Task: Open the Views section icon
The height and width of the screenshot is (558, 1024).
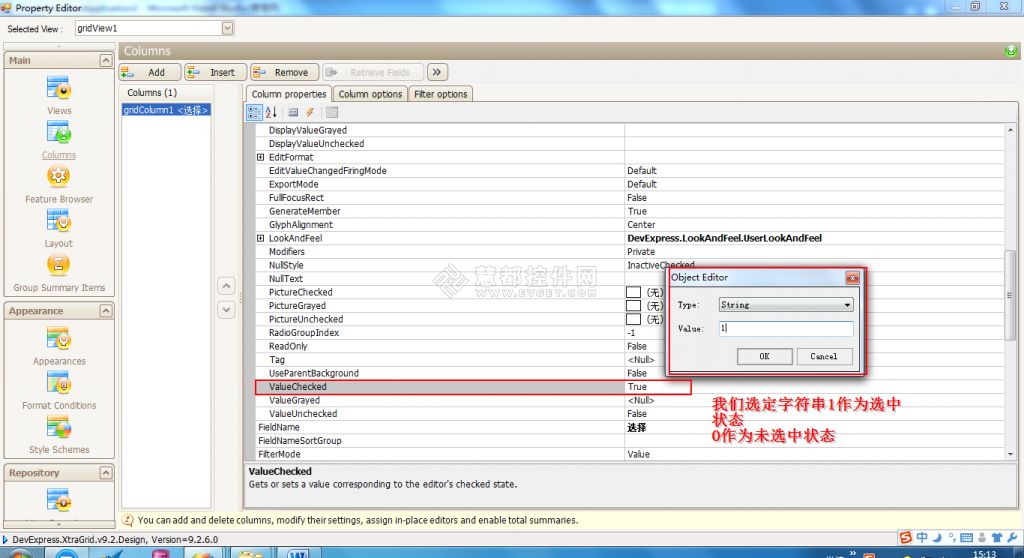Action: [x=58, y=88]
